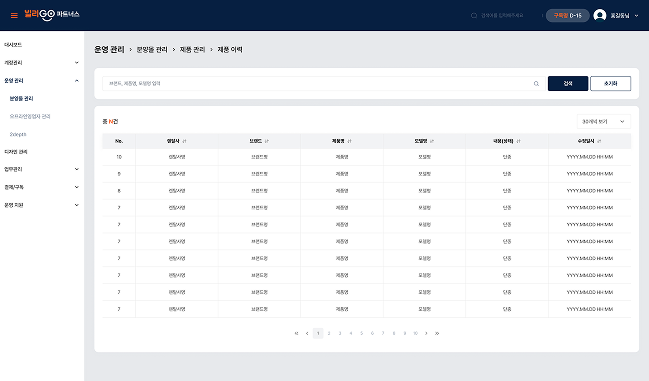Go to page 10 in pagination
649x381 pixels.
coord(415,333)
